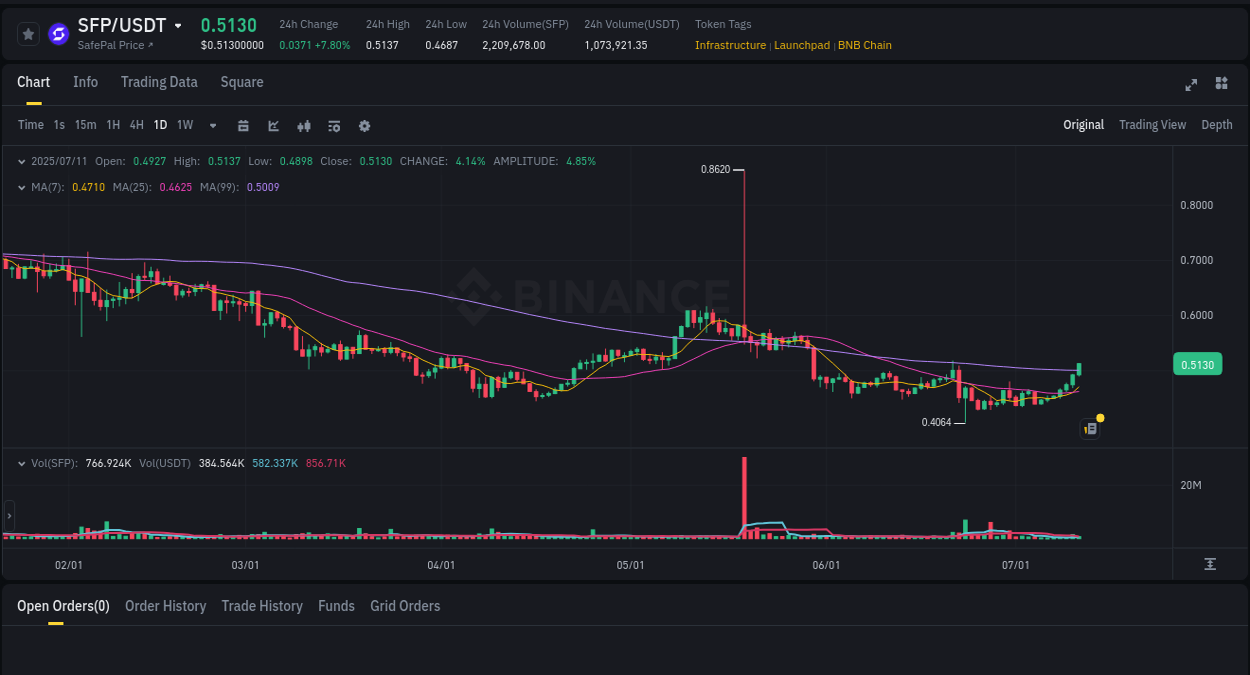The image size is (1250, 675).
Task: Expand the chart to fullscreen
Action: [x=1190, y=85]
